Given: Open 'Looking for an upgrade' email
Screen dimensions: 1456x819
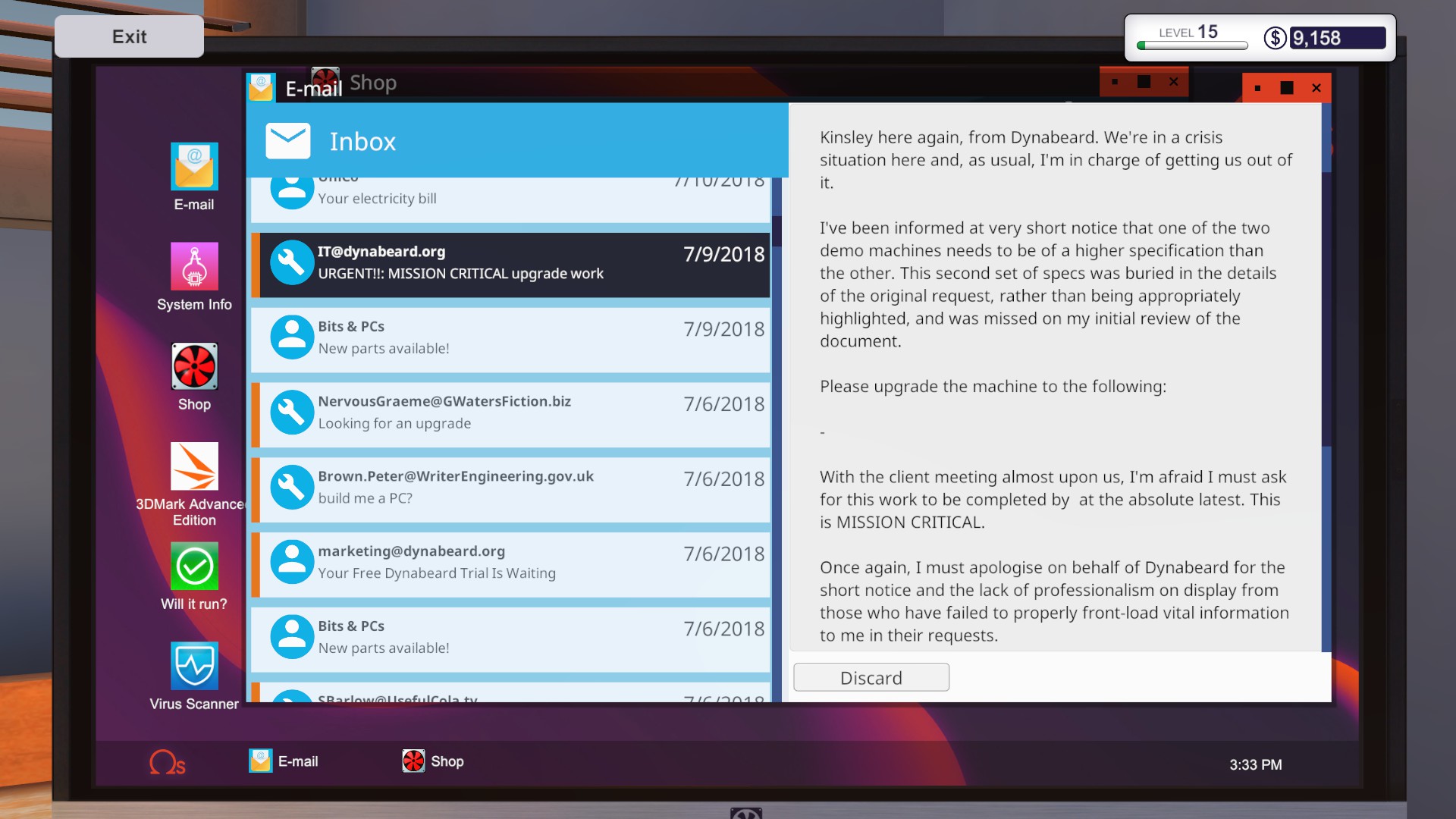Looking at the screenshot, I should pos(510,415).
